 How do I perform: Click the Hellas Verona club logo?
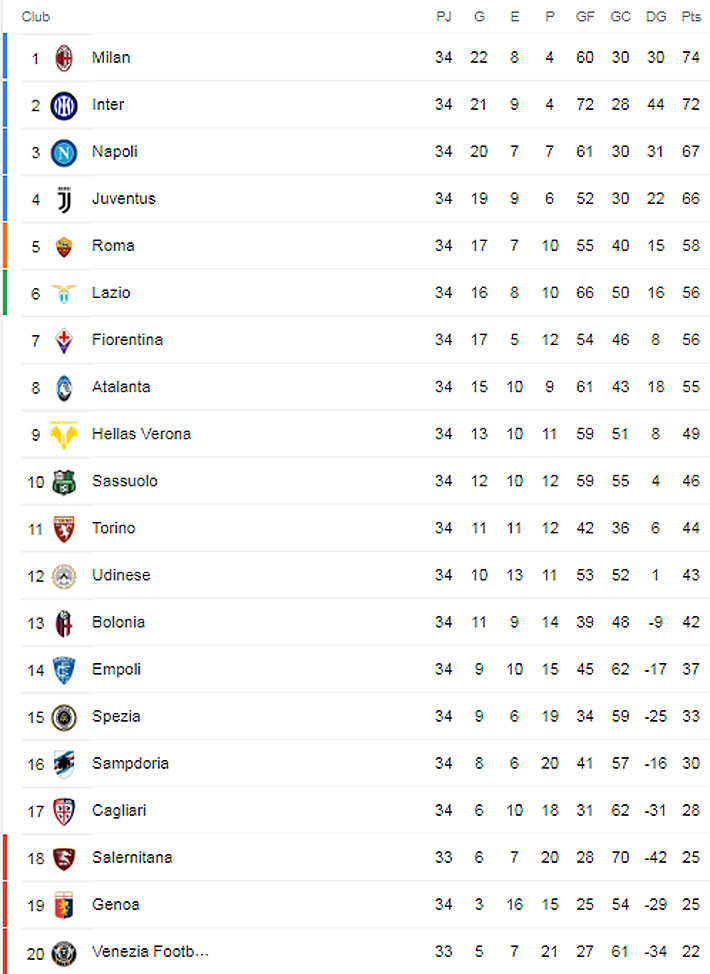pos(64,434)
